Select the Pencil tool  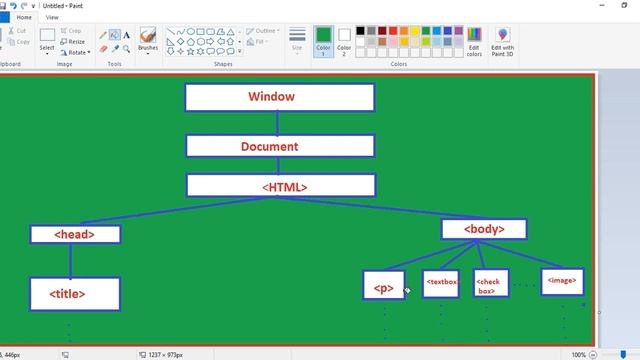tap(103, 36)
